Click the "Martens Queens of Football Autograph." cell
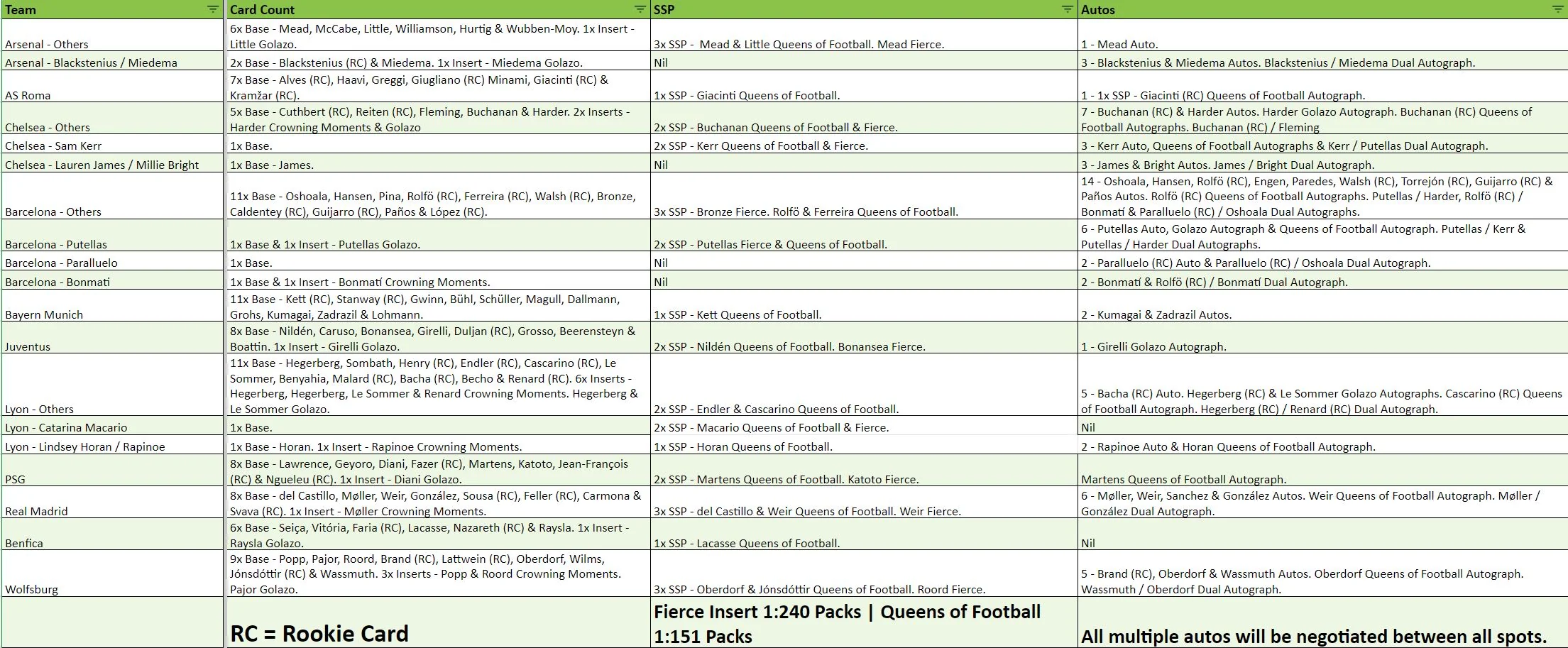 point(1322,471)
